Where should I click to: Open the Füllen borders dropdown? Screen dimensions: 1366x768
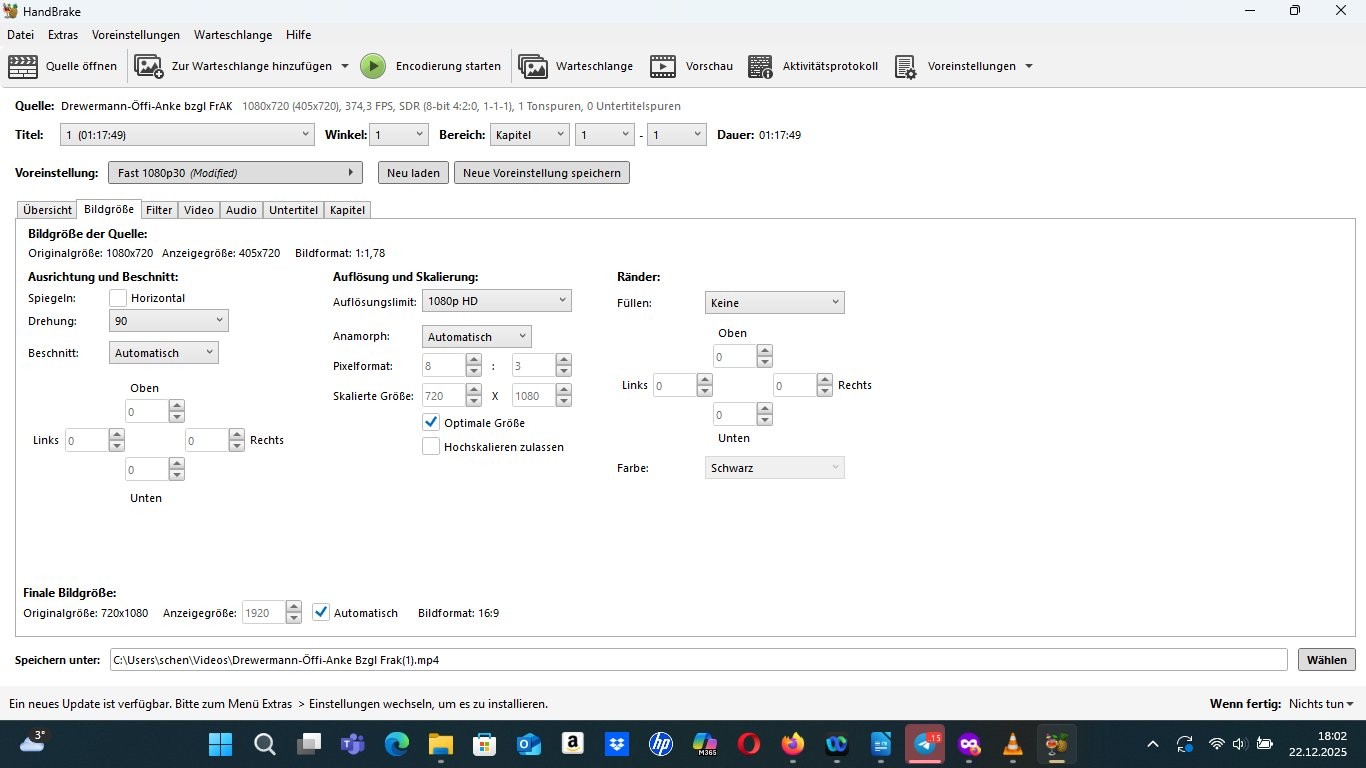click(774, 303)
